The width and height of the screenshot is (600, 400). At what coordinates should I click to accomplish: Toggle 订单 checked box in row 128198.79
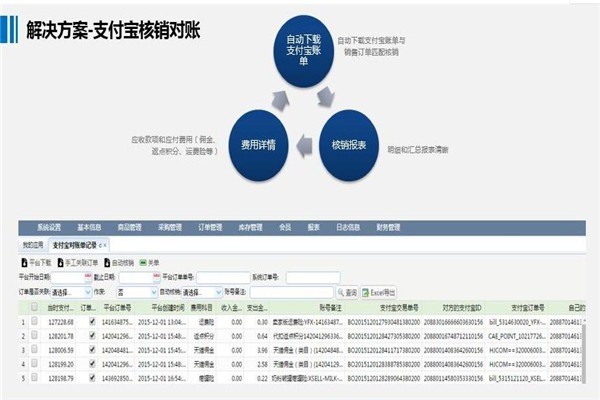92,378
